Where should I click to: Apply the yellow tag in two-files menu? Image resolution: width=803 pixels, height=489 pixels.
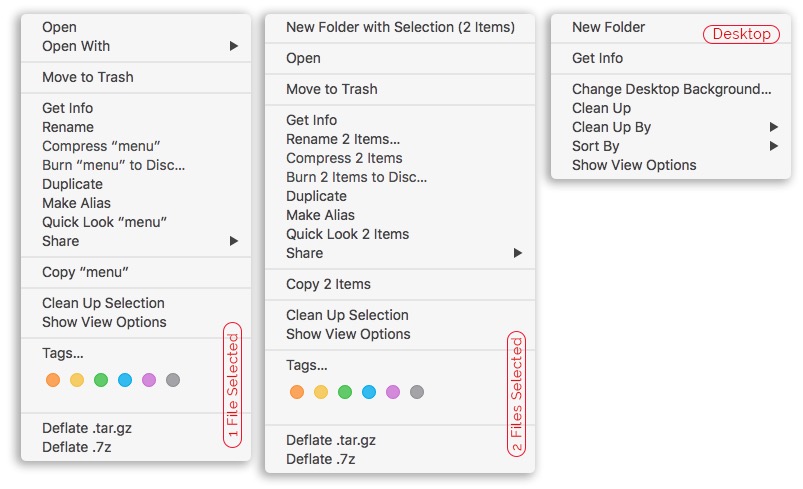tap(321, 392)
